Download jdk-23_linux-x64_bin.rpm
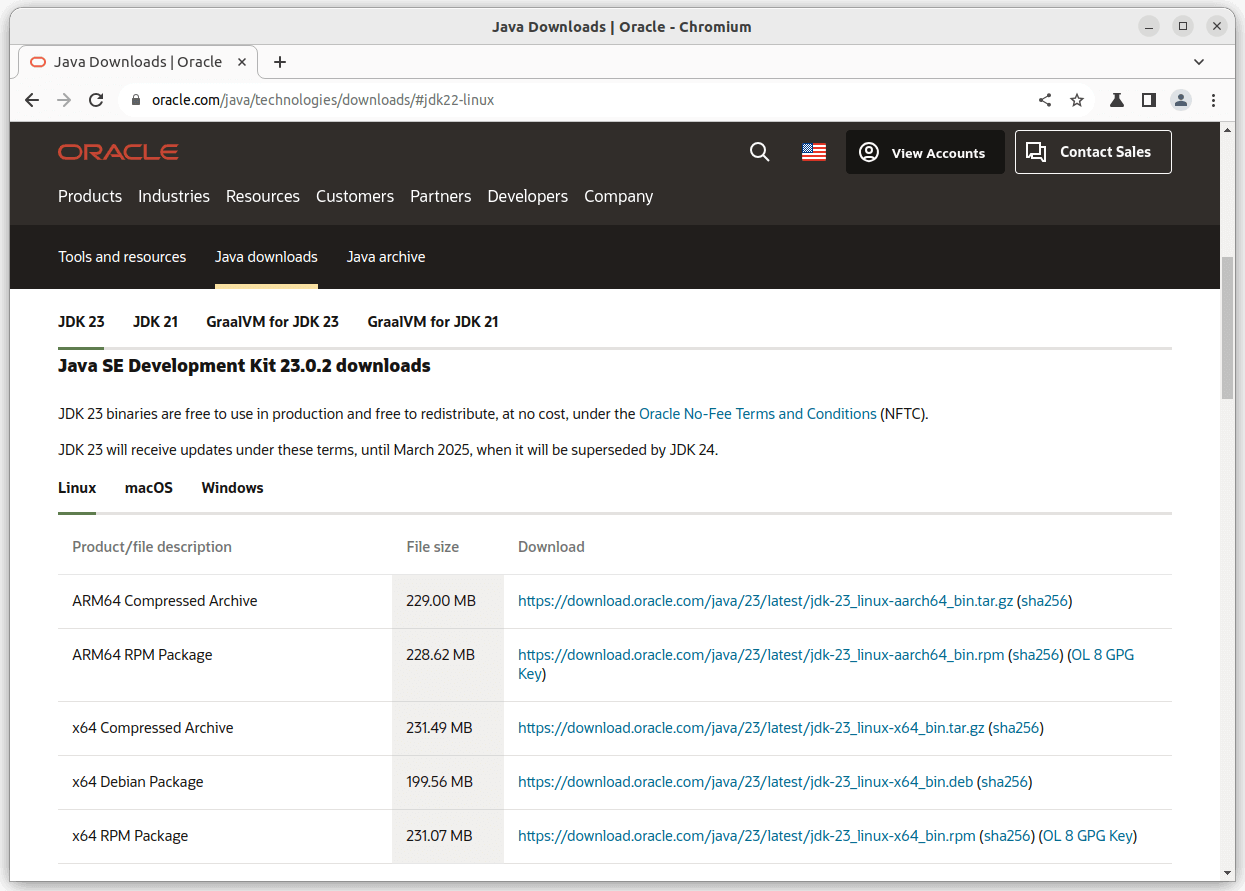 [747, 836]
